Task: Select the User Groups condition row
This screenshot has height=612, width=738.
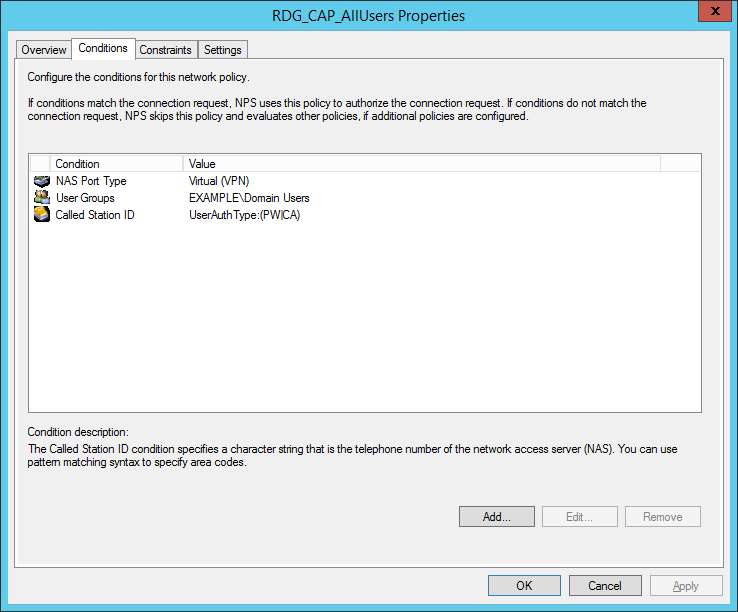Action: 365,198
